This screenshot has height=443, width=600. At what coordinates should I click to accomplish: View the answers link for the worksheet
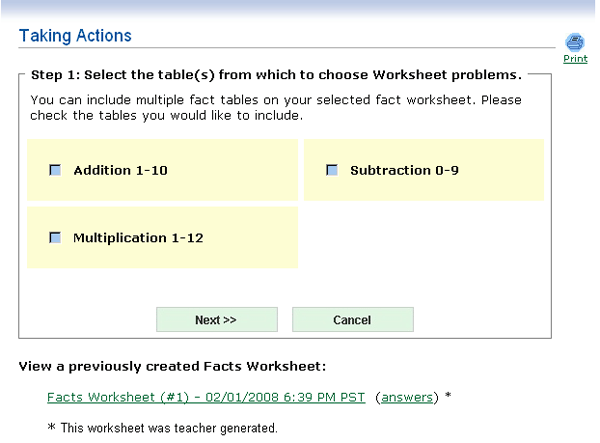click(x=407, y=397)
